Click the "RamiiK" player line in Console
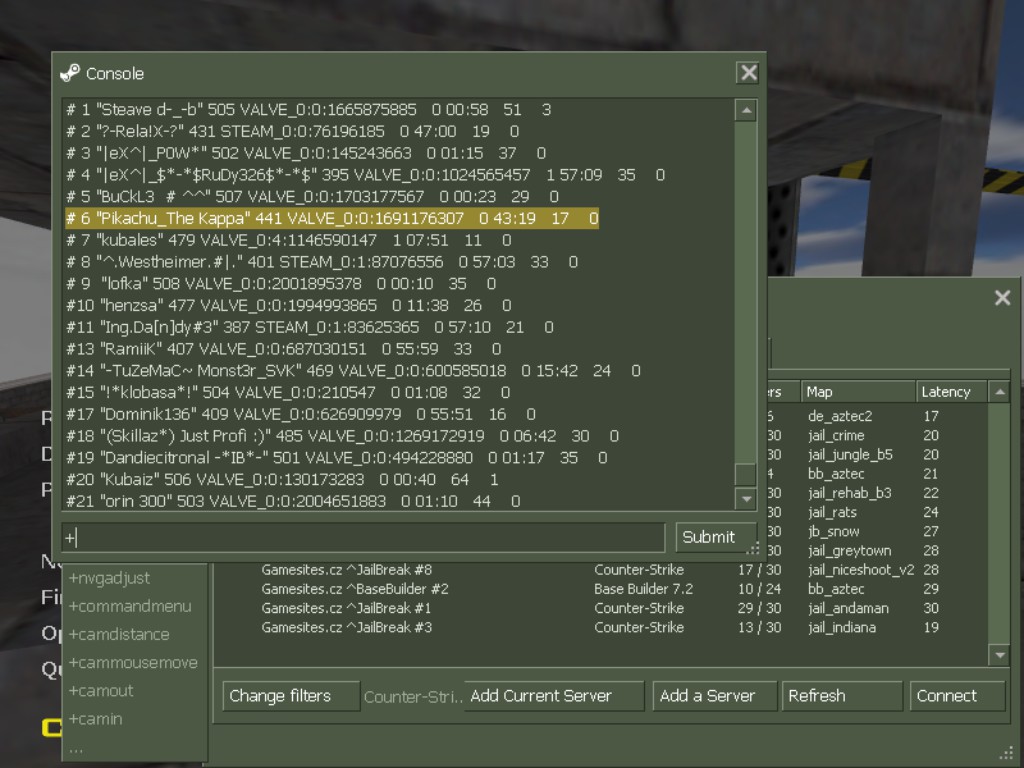 pos(284,349)
